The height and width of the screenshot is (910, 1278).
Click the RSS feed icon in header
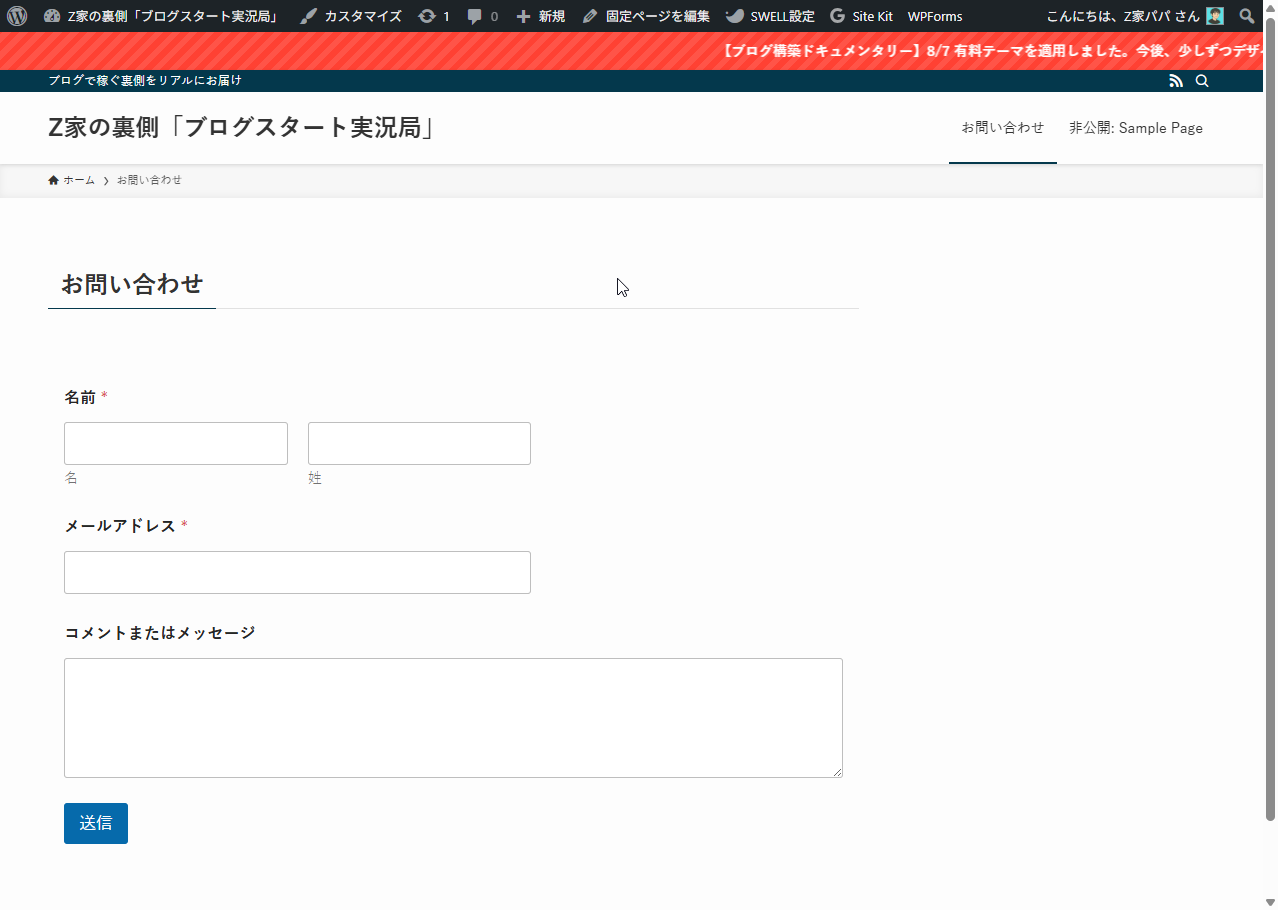tap(1176, 81)
